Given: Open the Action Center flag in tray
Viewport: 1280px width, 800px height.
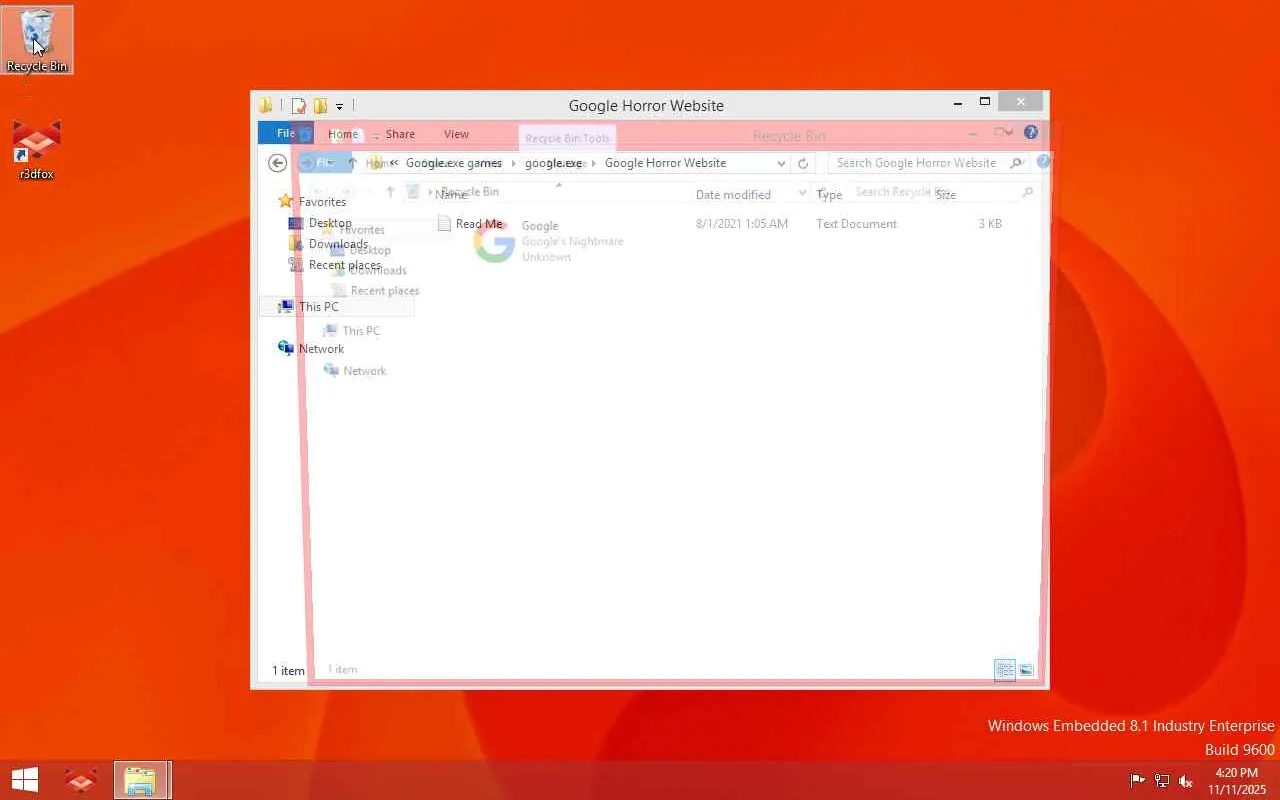Looking at the screenshot, I should click(x=1137, y=781).
